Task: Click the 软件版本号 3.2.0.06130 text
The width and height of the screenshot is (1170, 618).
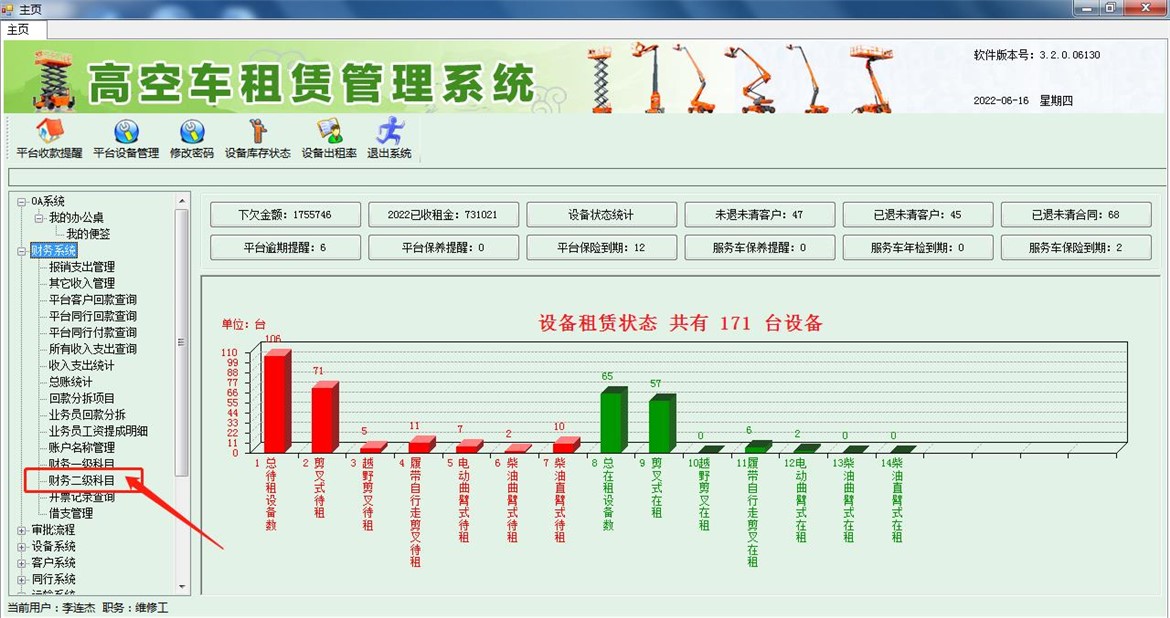Action: pyautogui.click(x=1036, y=54)
